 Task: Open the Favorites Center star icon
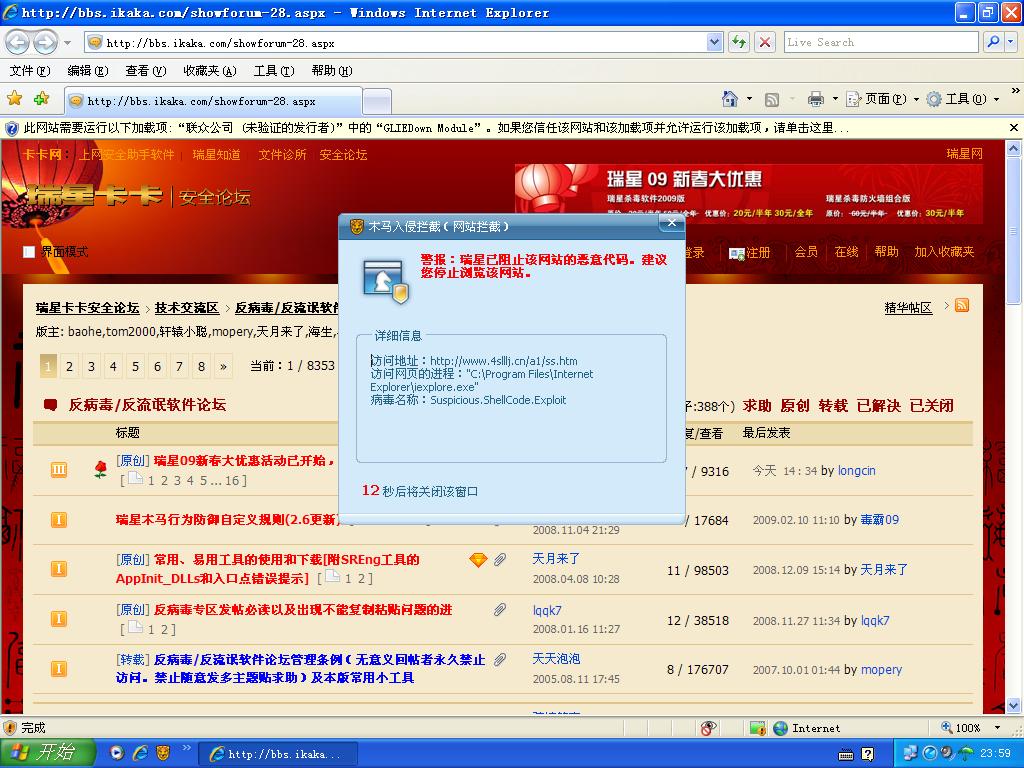pyautogui.click(x=14, y=99)
